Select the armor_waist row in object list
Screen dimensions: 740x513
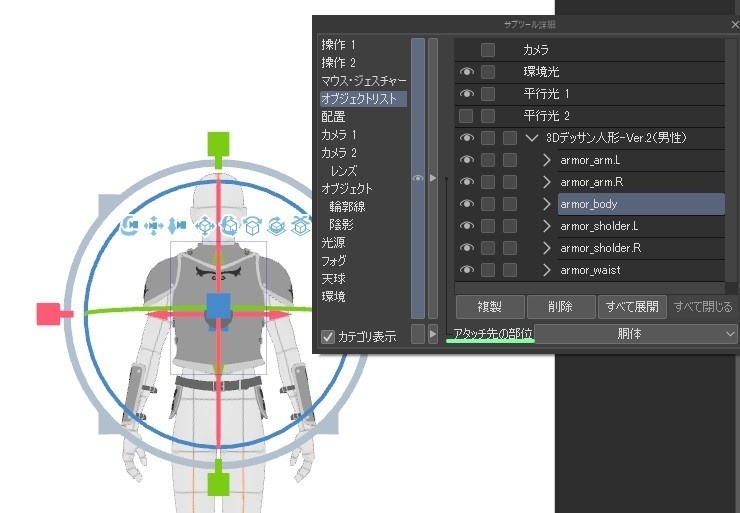pos(641,270)
